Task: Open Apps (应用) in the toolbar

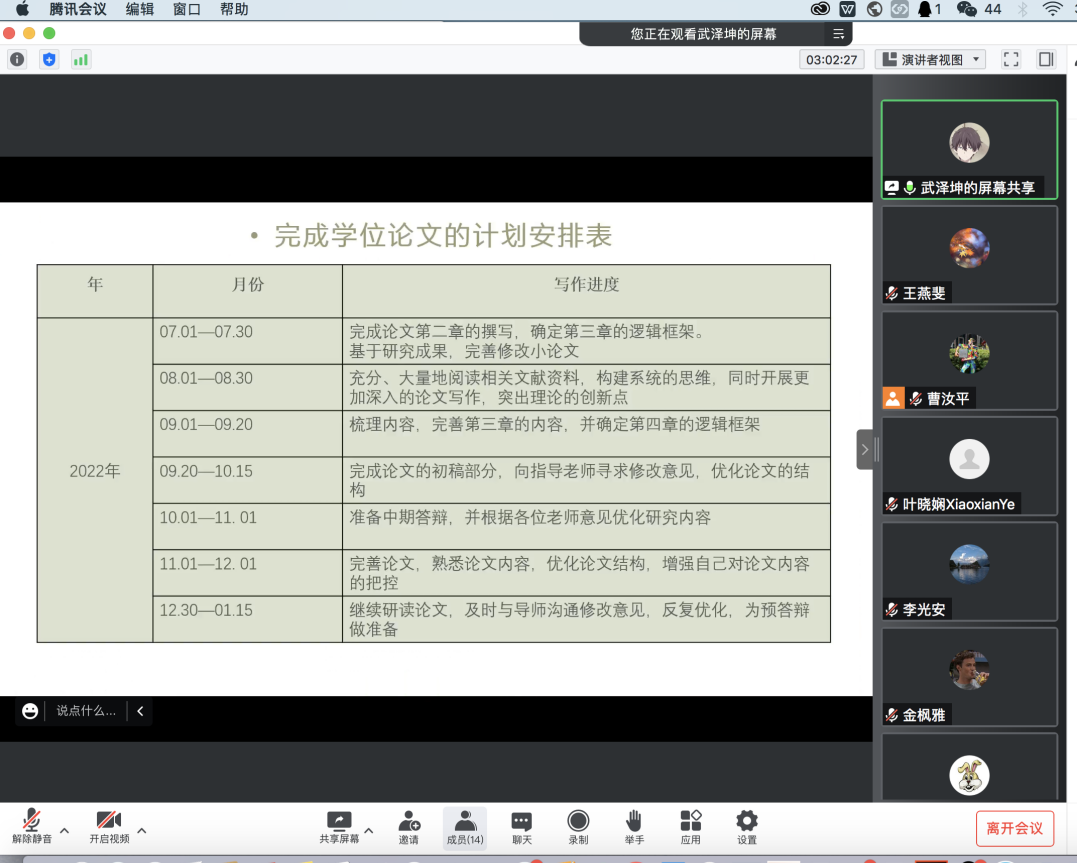Action: tap(690, 827)
